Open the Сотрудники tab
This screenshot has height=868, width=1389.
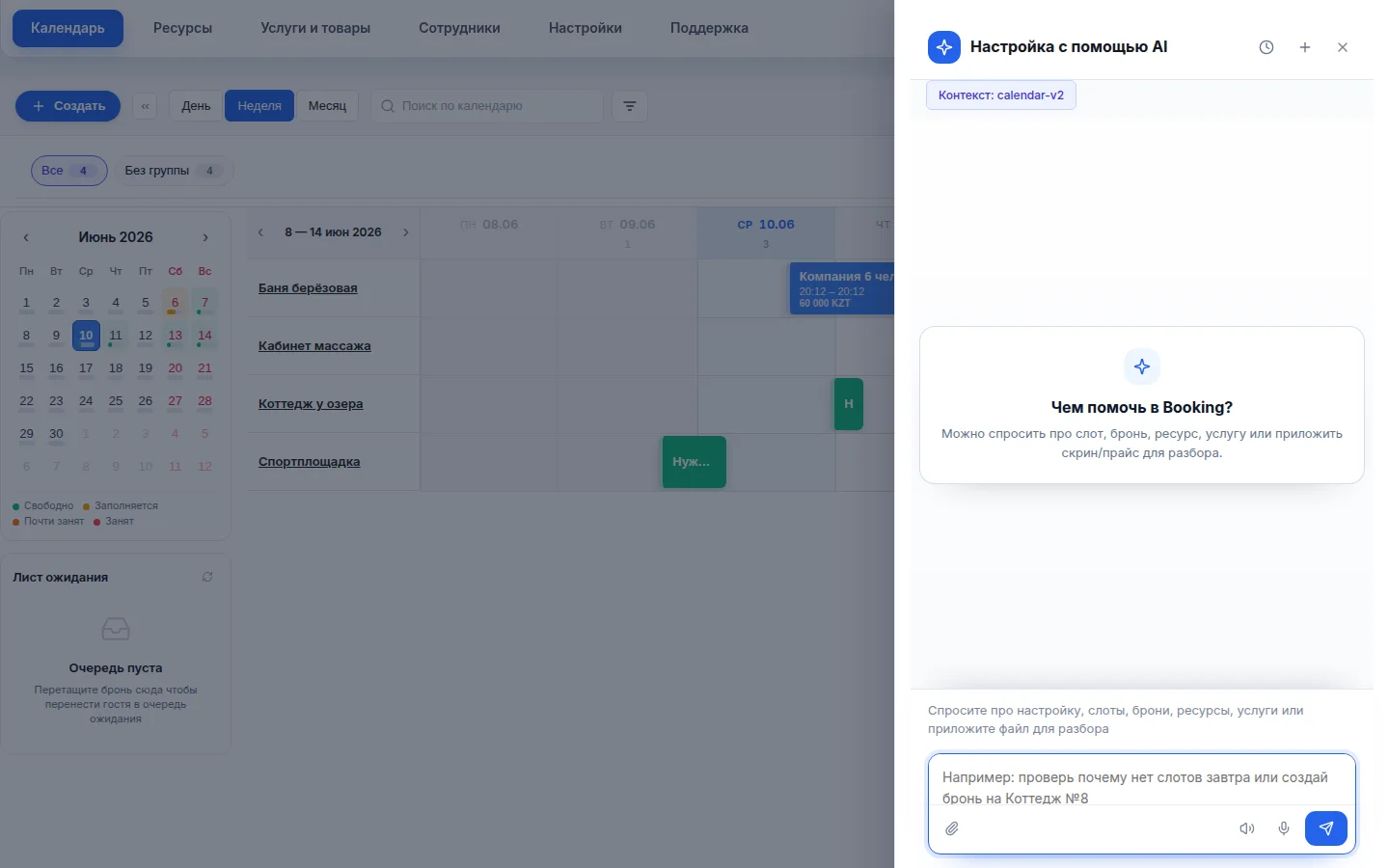(459, 28)
